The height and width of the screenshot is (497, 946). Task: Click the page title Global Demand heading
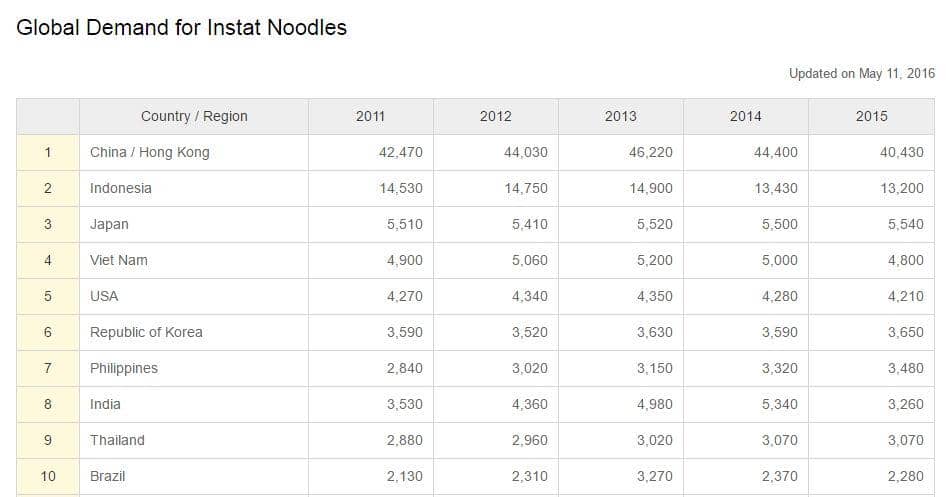(x=182, y=28)
